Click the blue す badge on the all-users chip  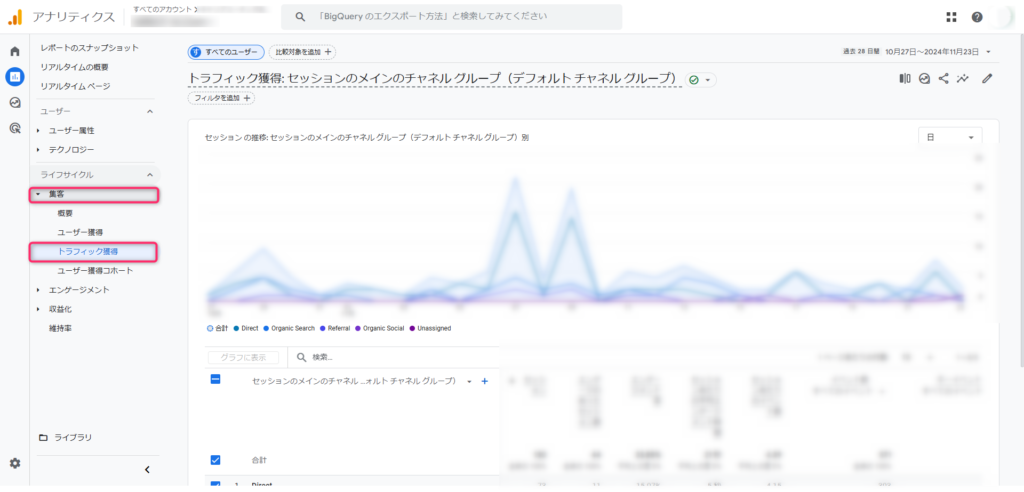[x=195, y=52]
